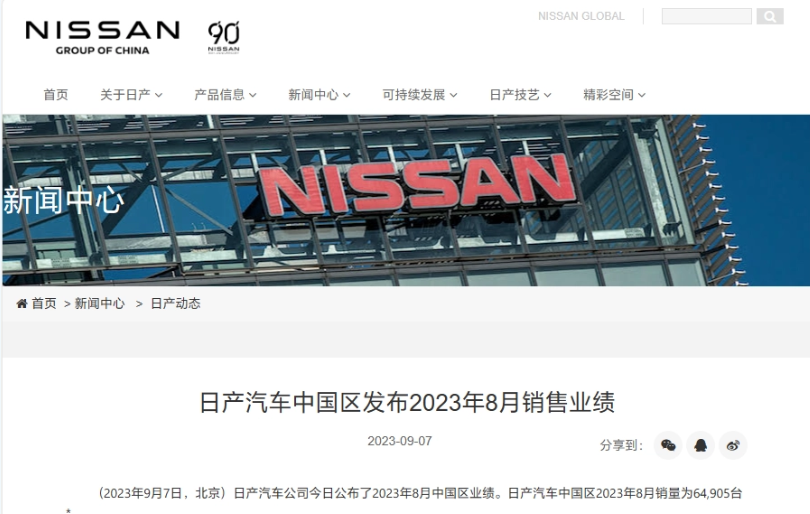
Task: Share article via Weibo icon
Action: [733, 445]
